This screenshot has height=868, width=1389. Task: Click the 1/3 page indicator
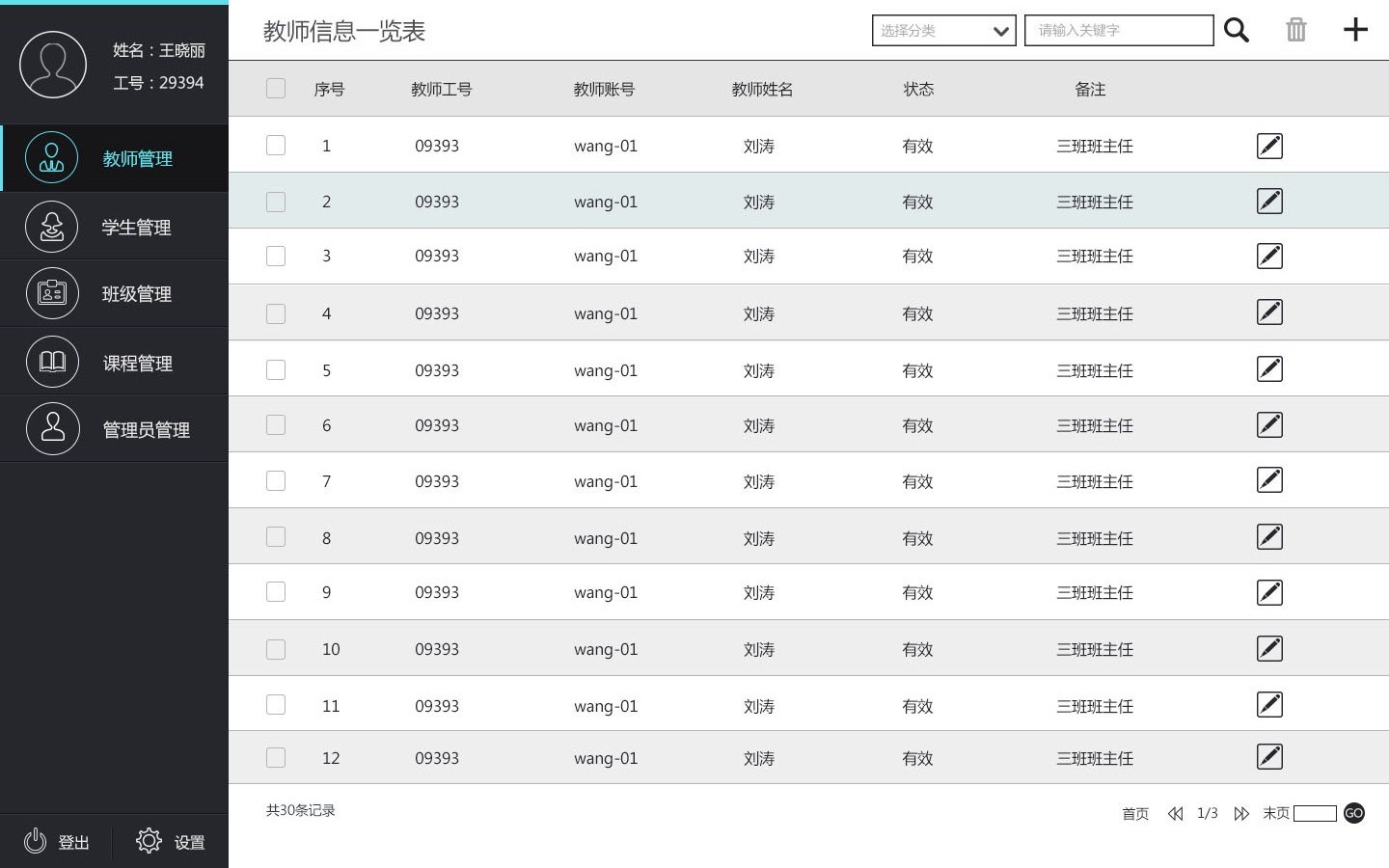coord(1208,813)
